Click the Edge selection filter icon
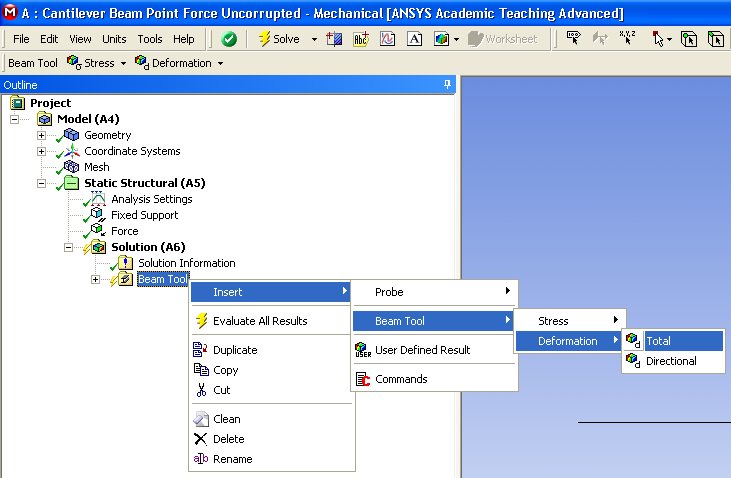 pos(715,39)
